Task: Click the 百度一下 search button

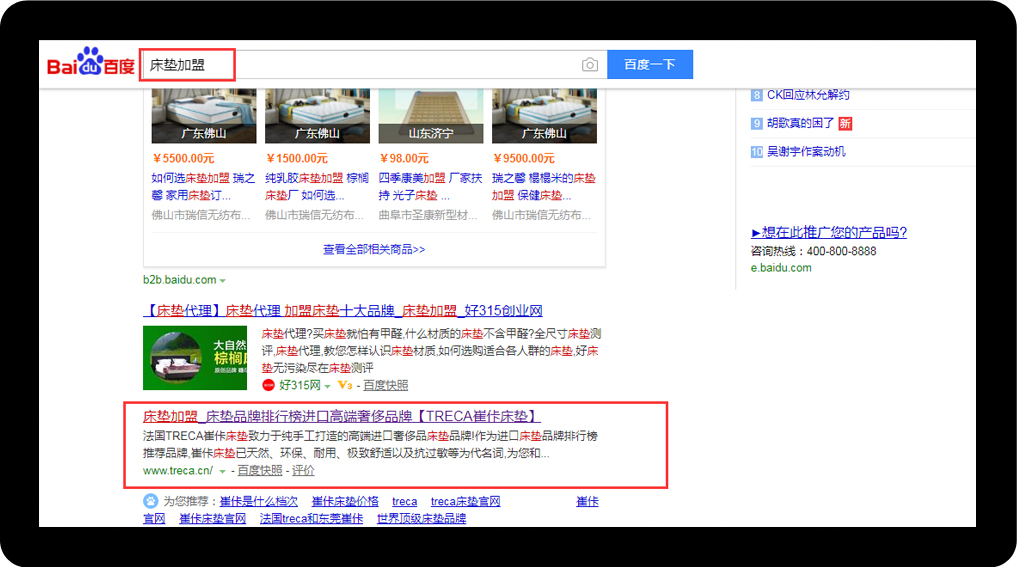Action: tap(650, 64)
